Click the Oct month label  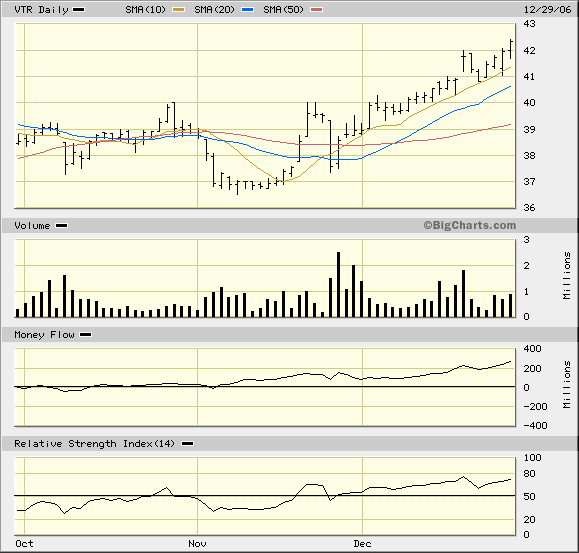coord(24,544)
